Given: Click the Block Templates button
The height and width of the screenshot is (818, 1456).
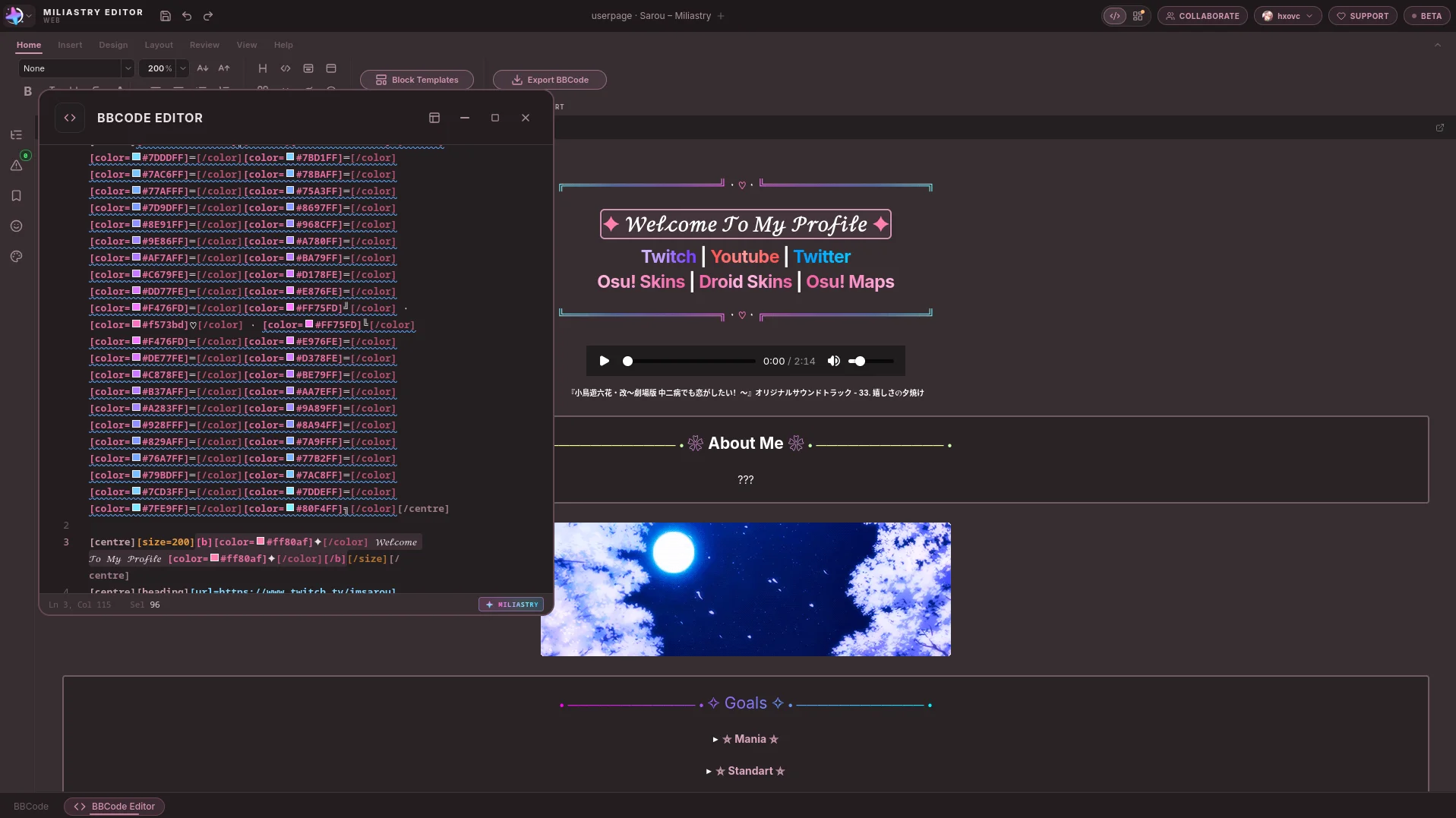Looking at the screenshot, I should [417, 80].
